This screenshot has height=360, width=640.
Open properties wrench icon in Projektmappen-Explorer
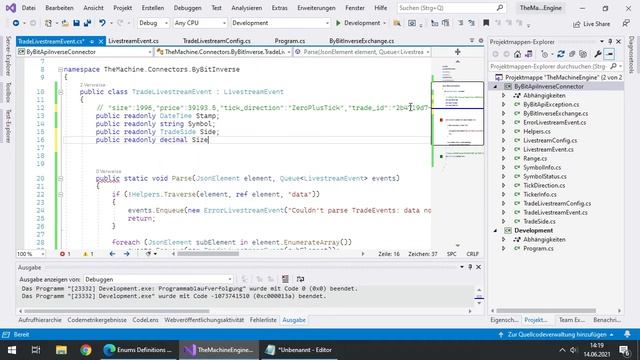598,54
